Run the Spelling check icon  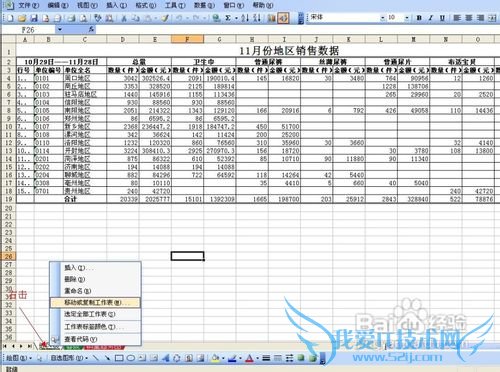click(x=98, y=18)
